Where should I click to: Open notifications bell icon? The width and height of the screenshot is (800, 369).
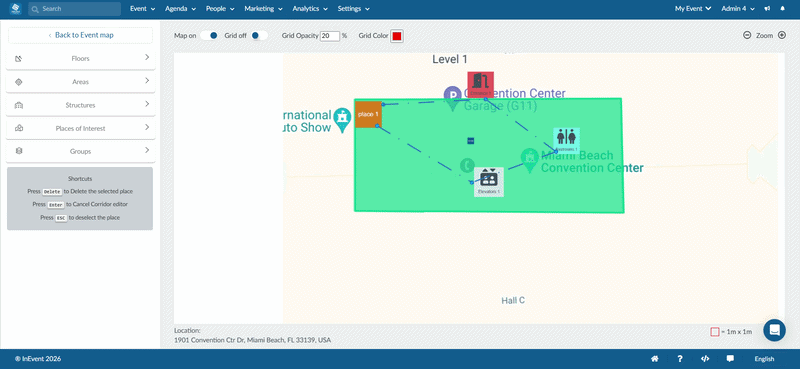pos(783,9)
